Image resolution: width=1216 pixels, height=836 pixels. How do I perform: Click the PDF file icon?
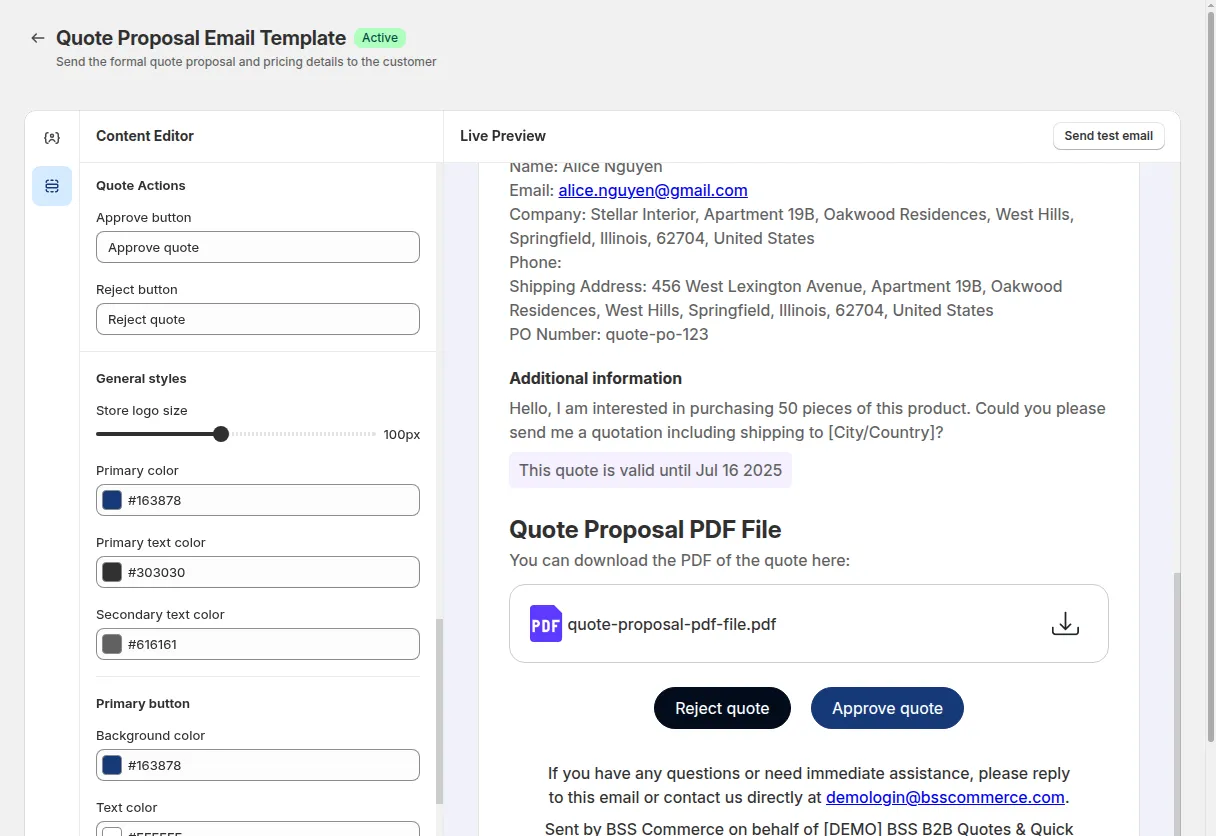(546, 624)
